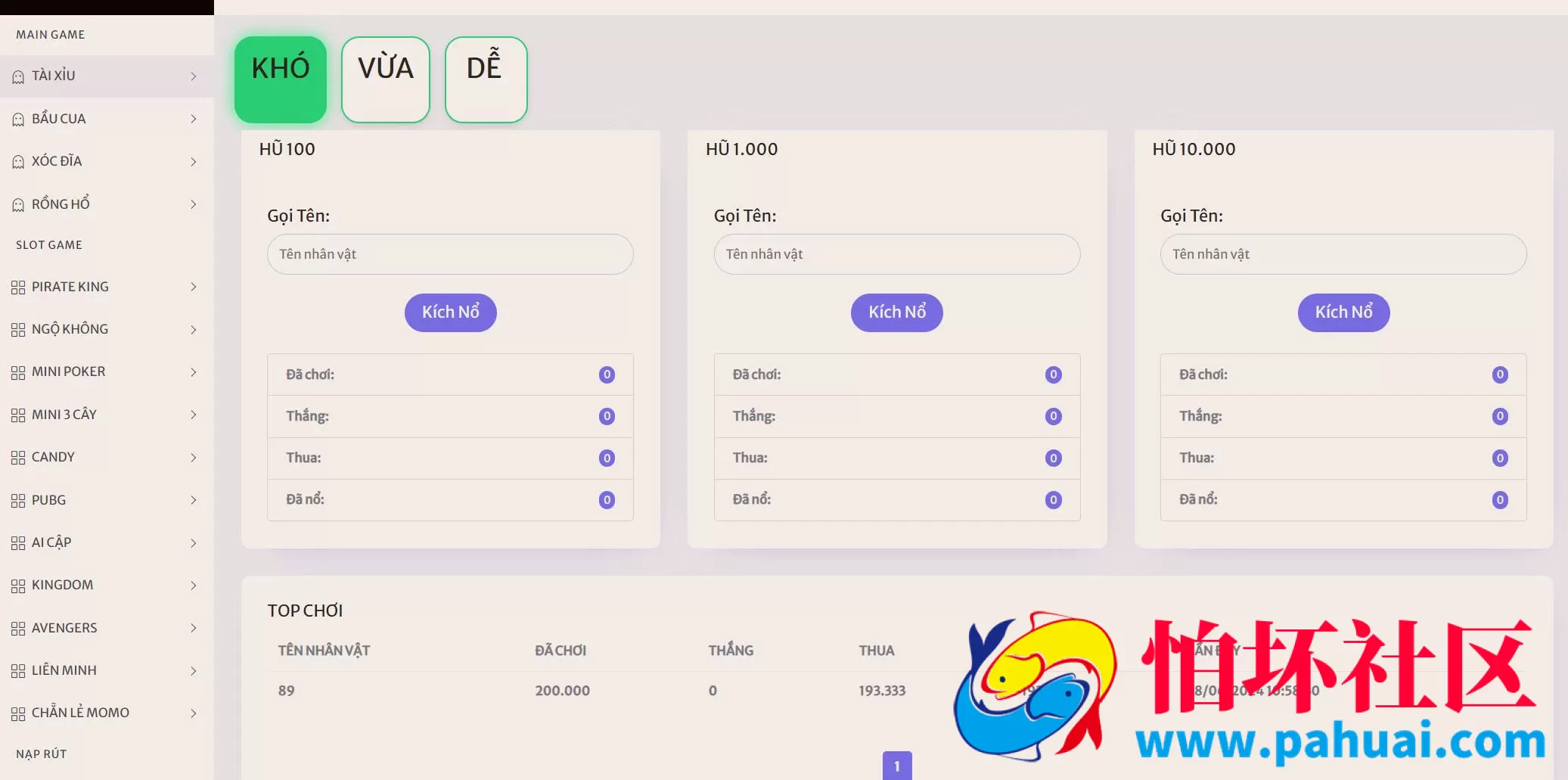1568x780 pixels.
Task: Expand the CHẴN LẺ MOMO chevron
Action: tap(194, 713)
